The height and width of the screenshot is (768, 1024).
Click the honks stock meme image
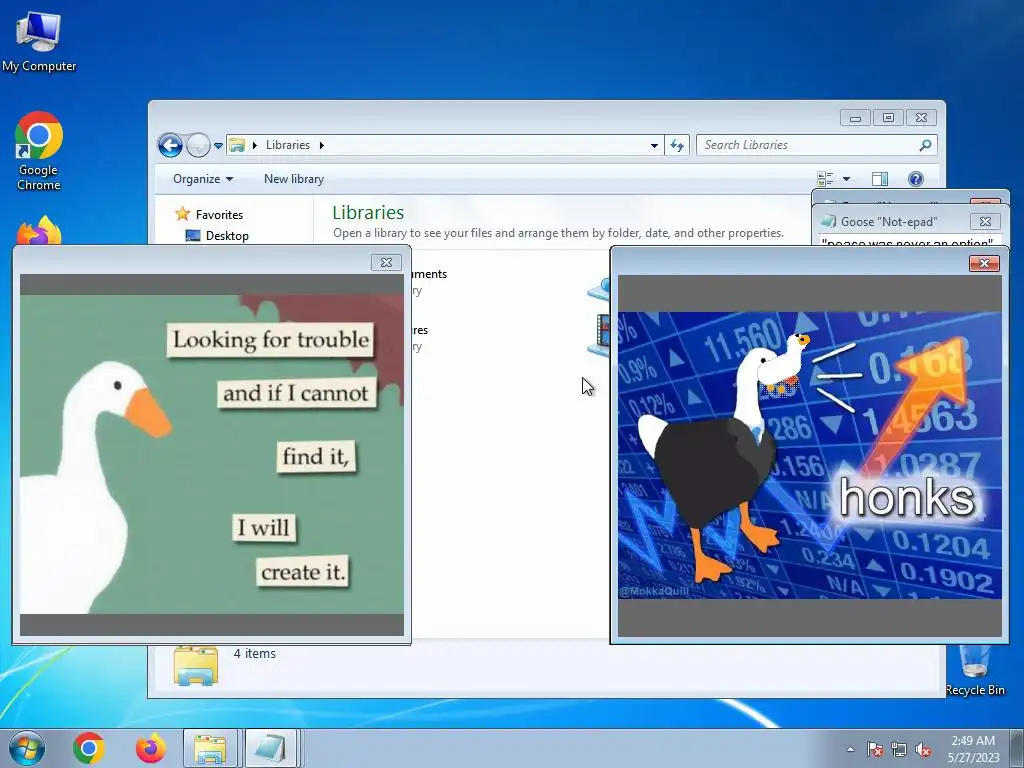coord(810,455)
